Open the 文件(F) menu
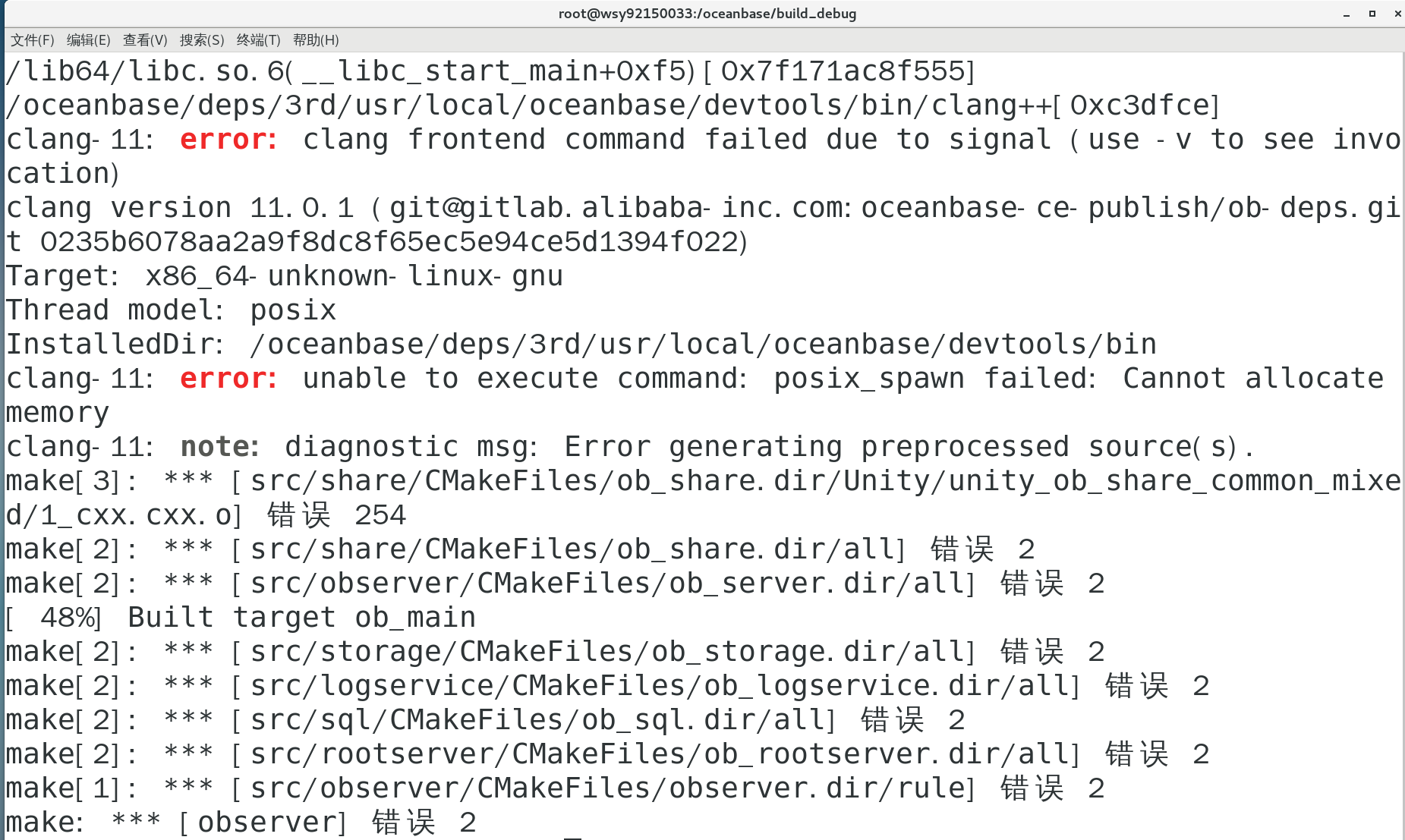This screenshot has height=840, width=1405. pos(32,40)
